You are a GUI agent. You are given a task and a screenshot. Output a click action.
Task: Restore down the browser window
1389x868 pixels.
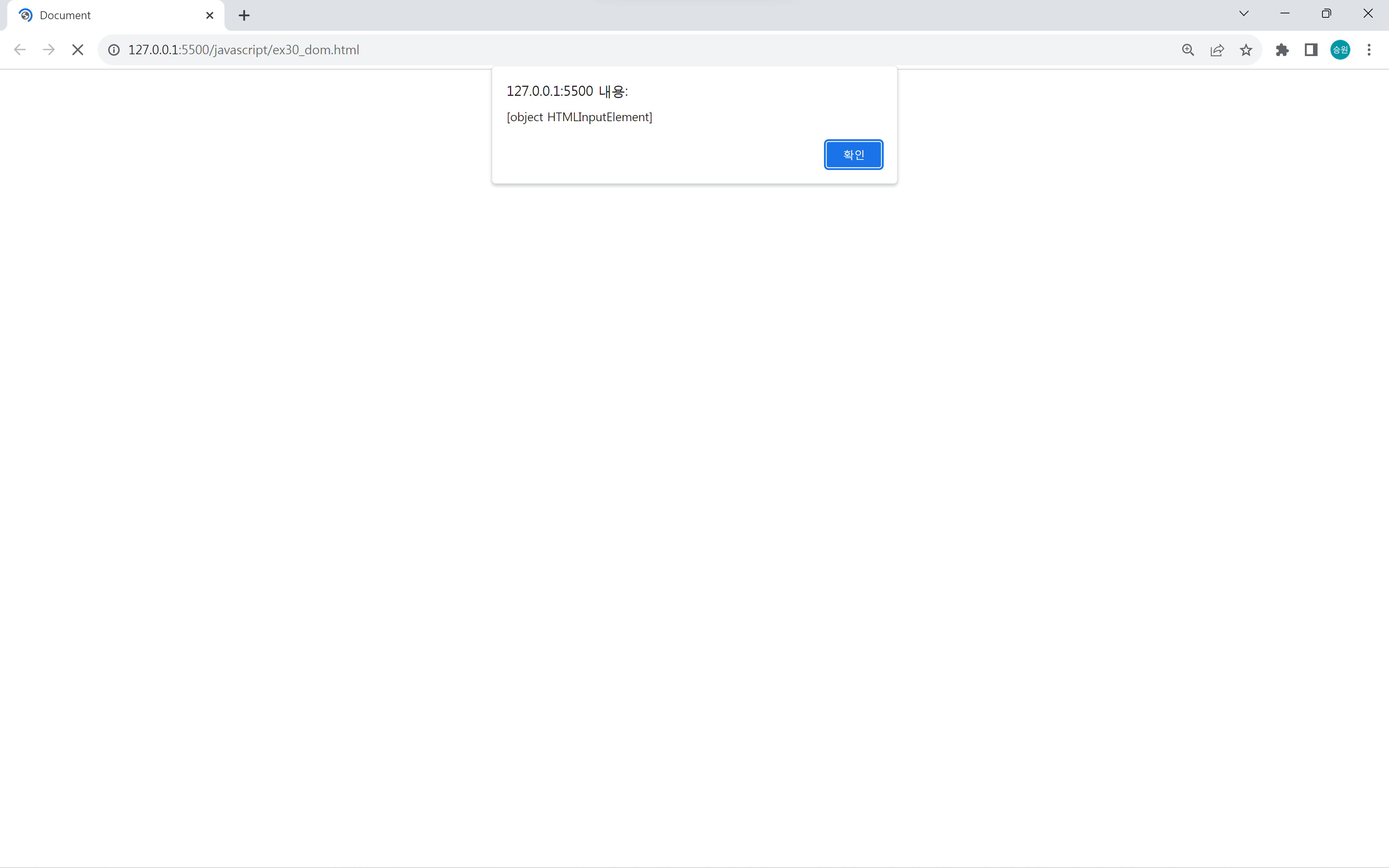click(x=1326, y=14)
